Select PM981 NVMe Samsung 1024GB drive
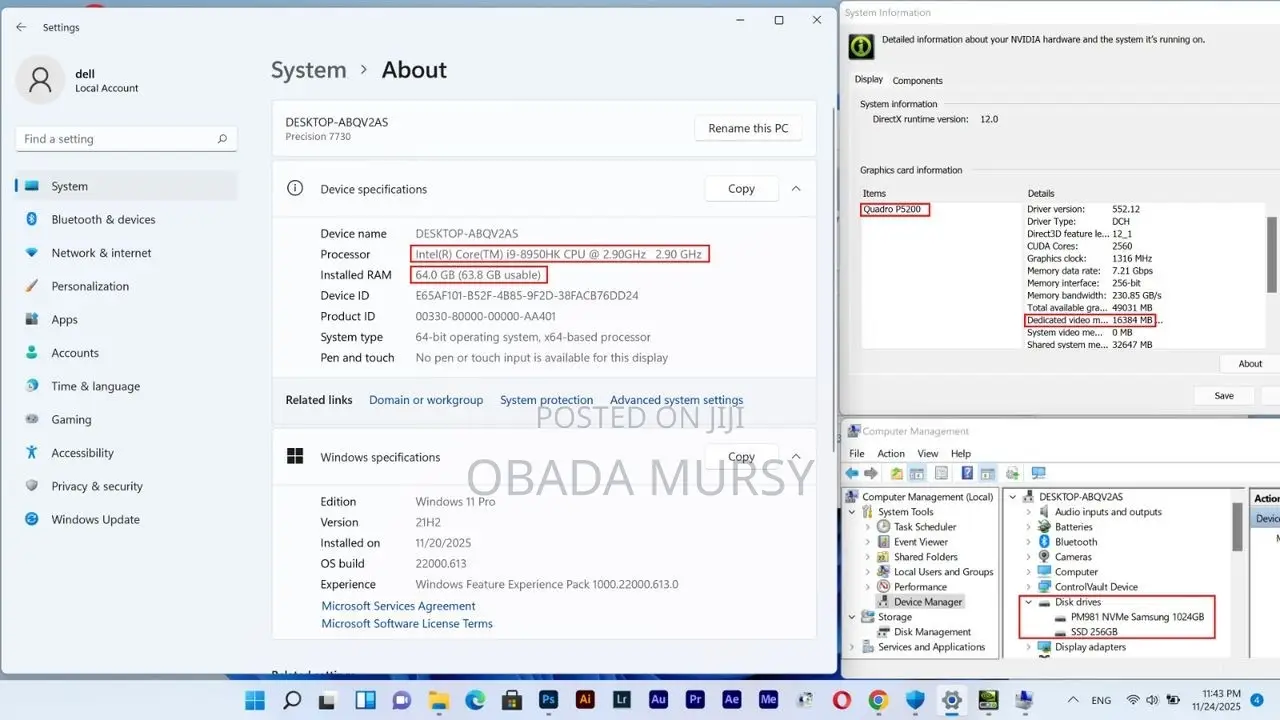The width and height of the screenshot is (1280, 720). [1136, 617]
